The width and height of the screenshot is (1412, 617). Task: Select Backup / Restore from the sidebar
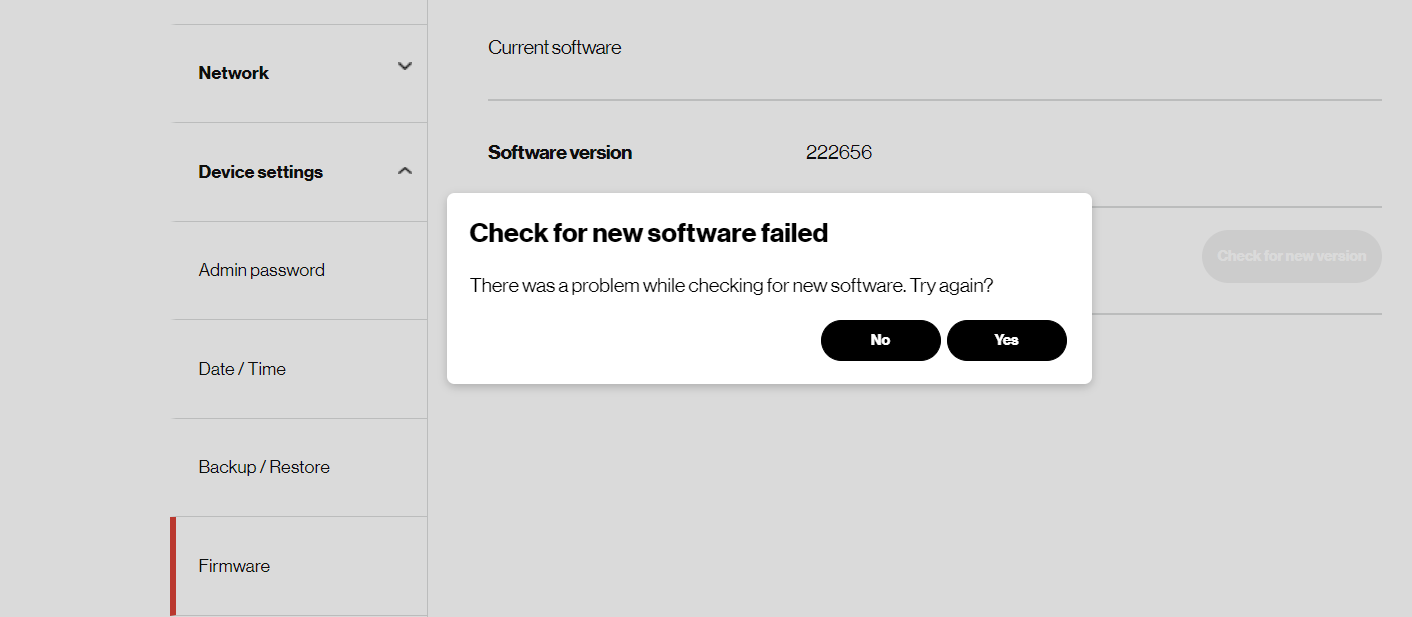tap(262, 467)
